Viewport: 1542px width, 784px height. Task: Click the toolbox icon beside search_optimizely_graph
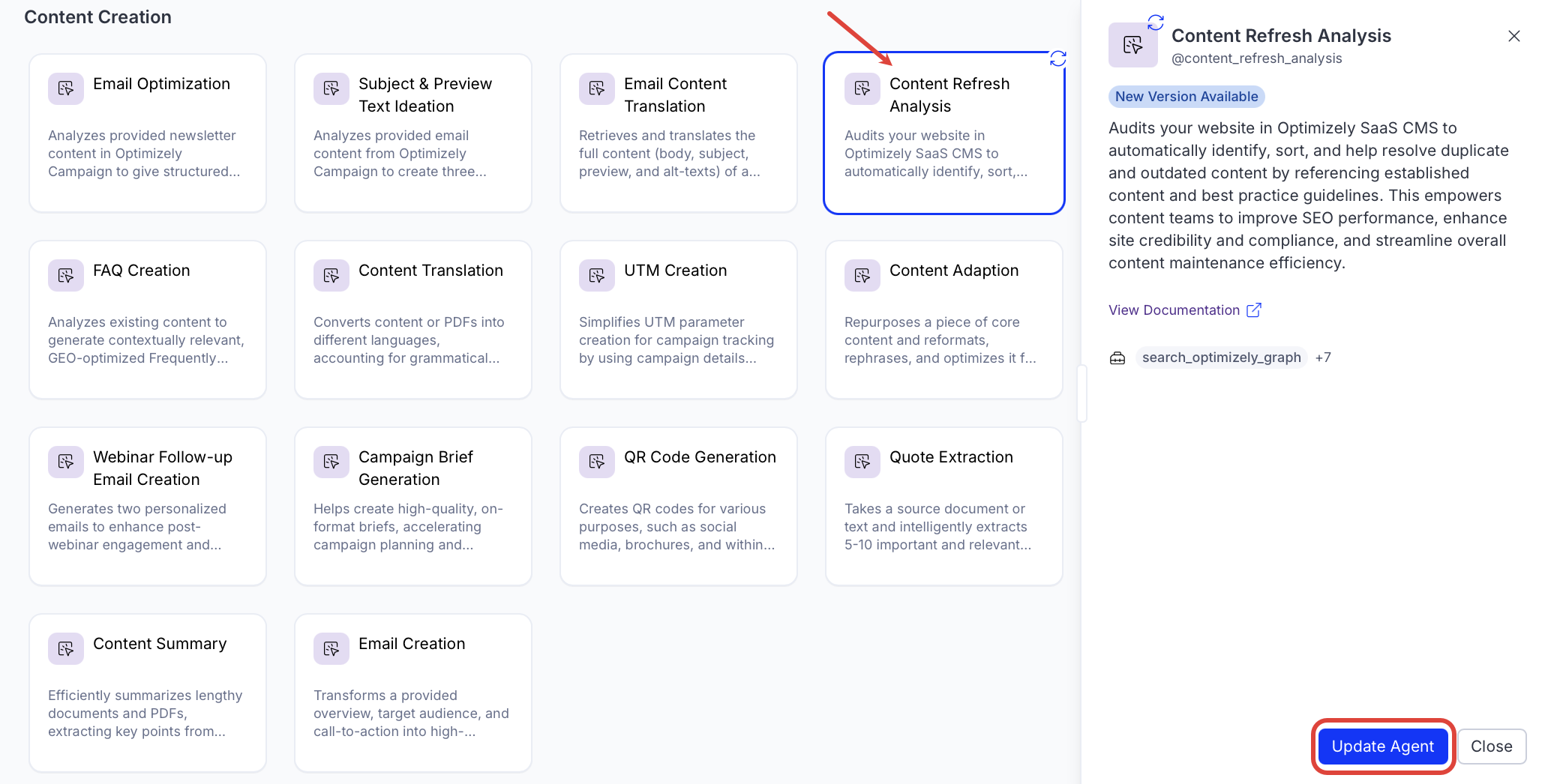click(x=1117, y=358)
